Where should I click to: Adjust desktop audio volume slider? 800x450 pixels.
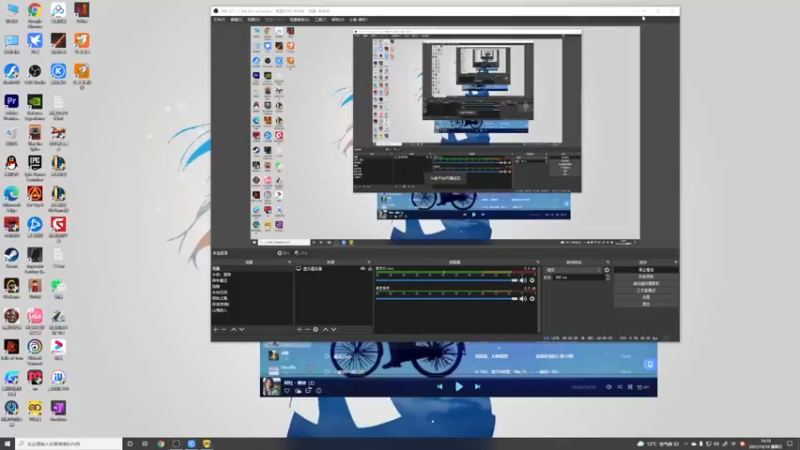coord(447,280)
